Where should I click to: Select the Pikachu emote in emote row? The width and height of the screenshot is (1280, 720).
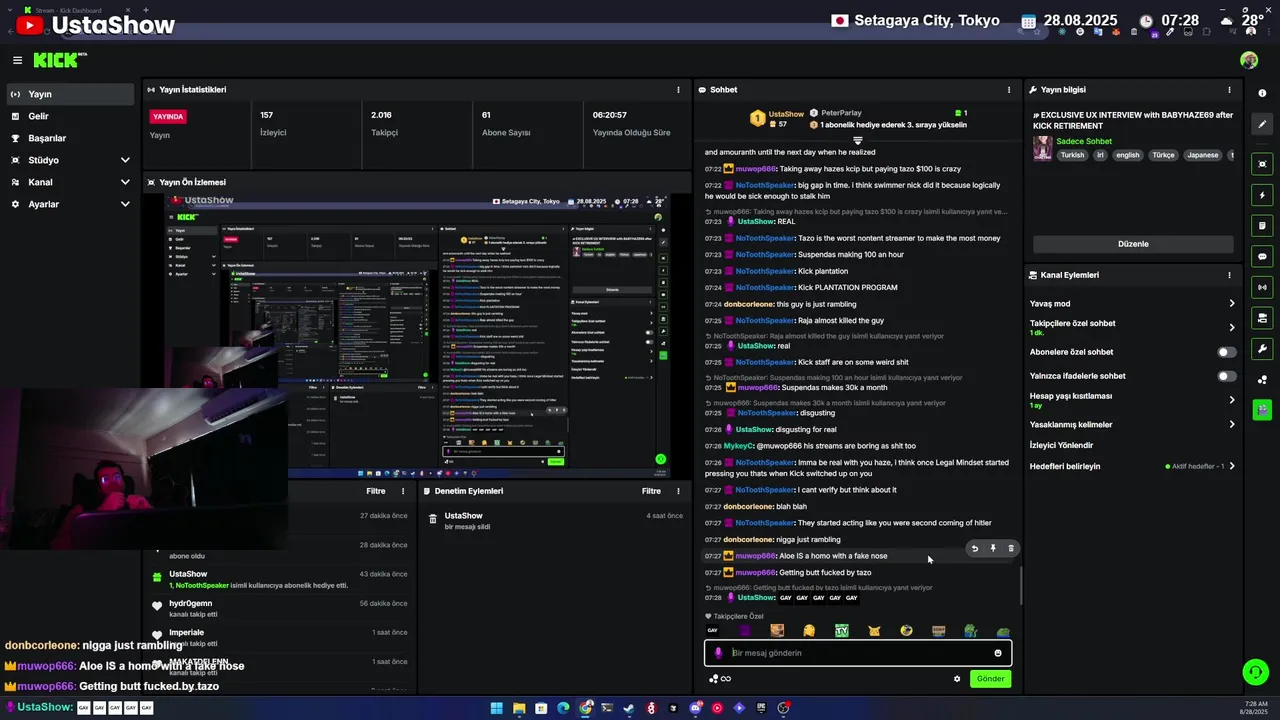[x=874, y=631]
